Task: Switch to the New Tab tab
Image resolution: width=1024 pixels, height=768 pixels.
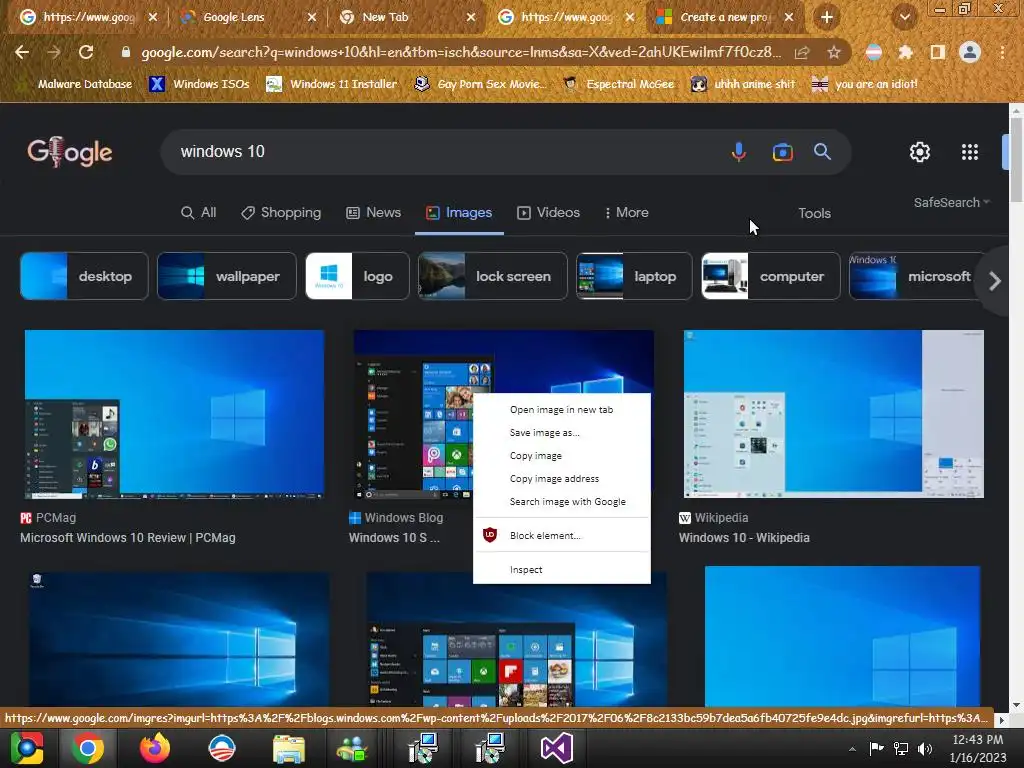Action: 407,18
